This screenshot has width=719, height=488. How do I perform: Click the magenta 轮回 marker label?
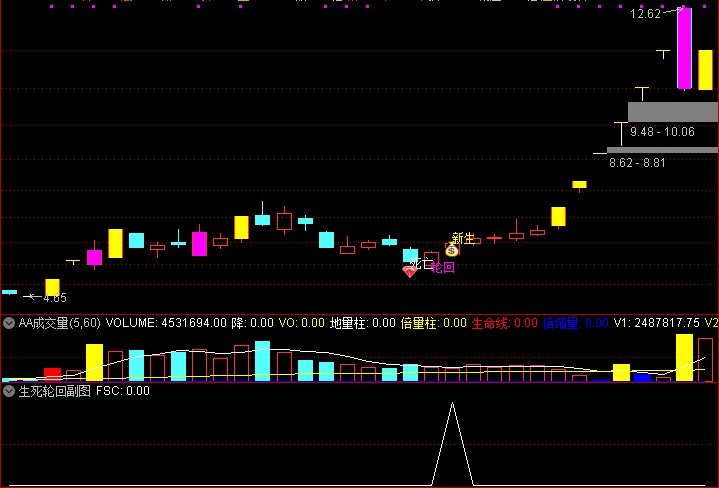point(442,267)
